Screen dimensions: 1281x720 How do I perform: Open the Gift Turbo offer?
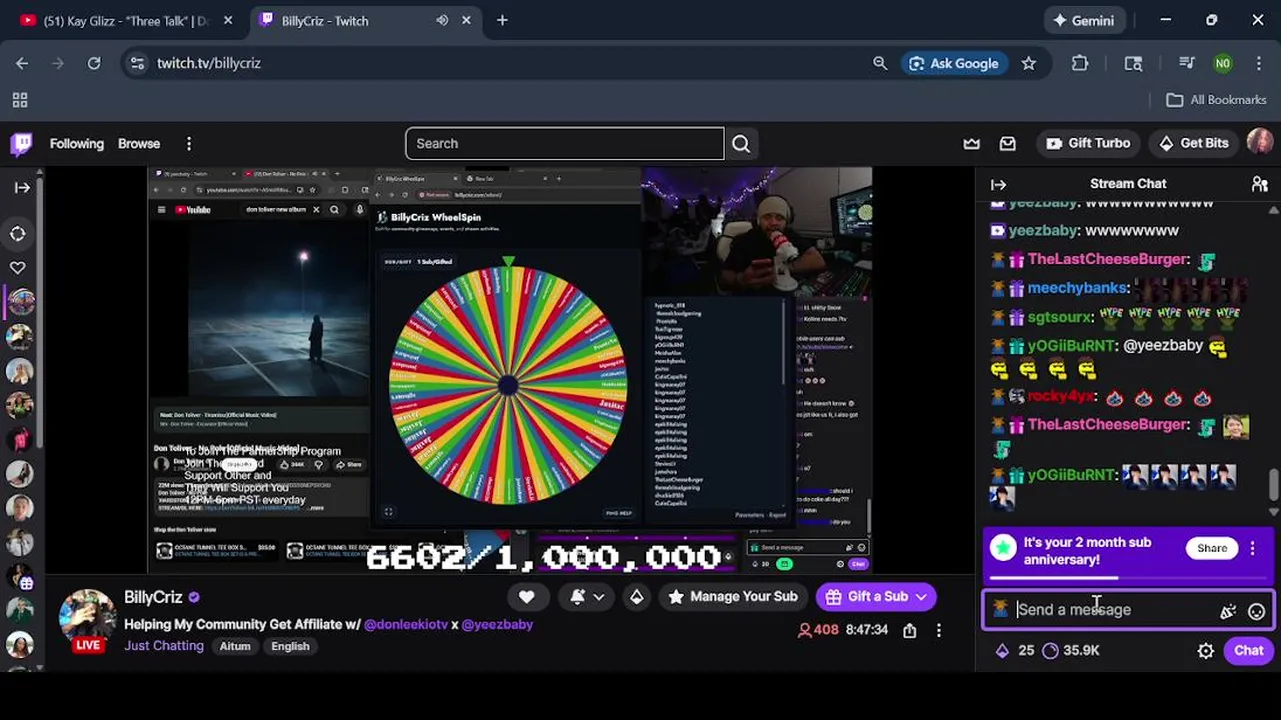[x=1088, y=143]
